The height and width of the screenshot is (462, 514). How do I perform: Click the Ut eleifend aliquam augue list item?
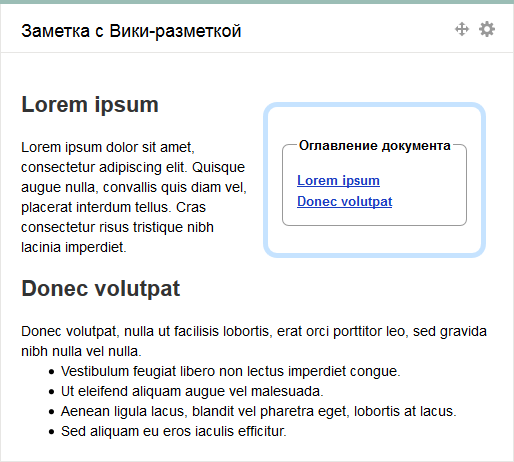[x=192, y=391]
